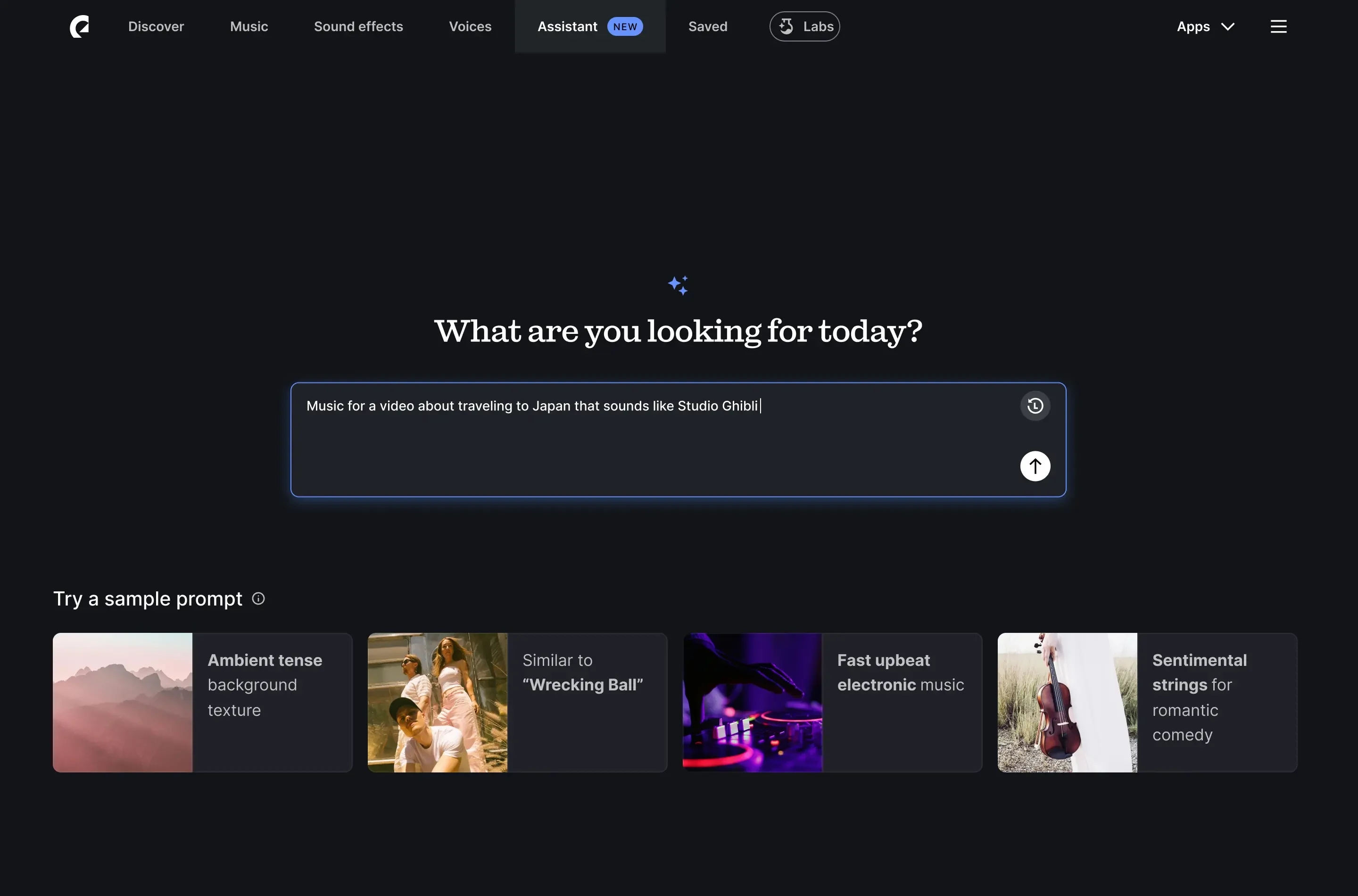Open the Music tab
Image resolution: width=1358 pixels, height=896 pixels.
pyautogui.click(x=248, y=27)
